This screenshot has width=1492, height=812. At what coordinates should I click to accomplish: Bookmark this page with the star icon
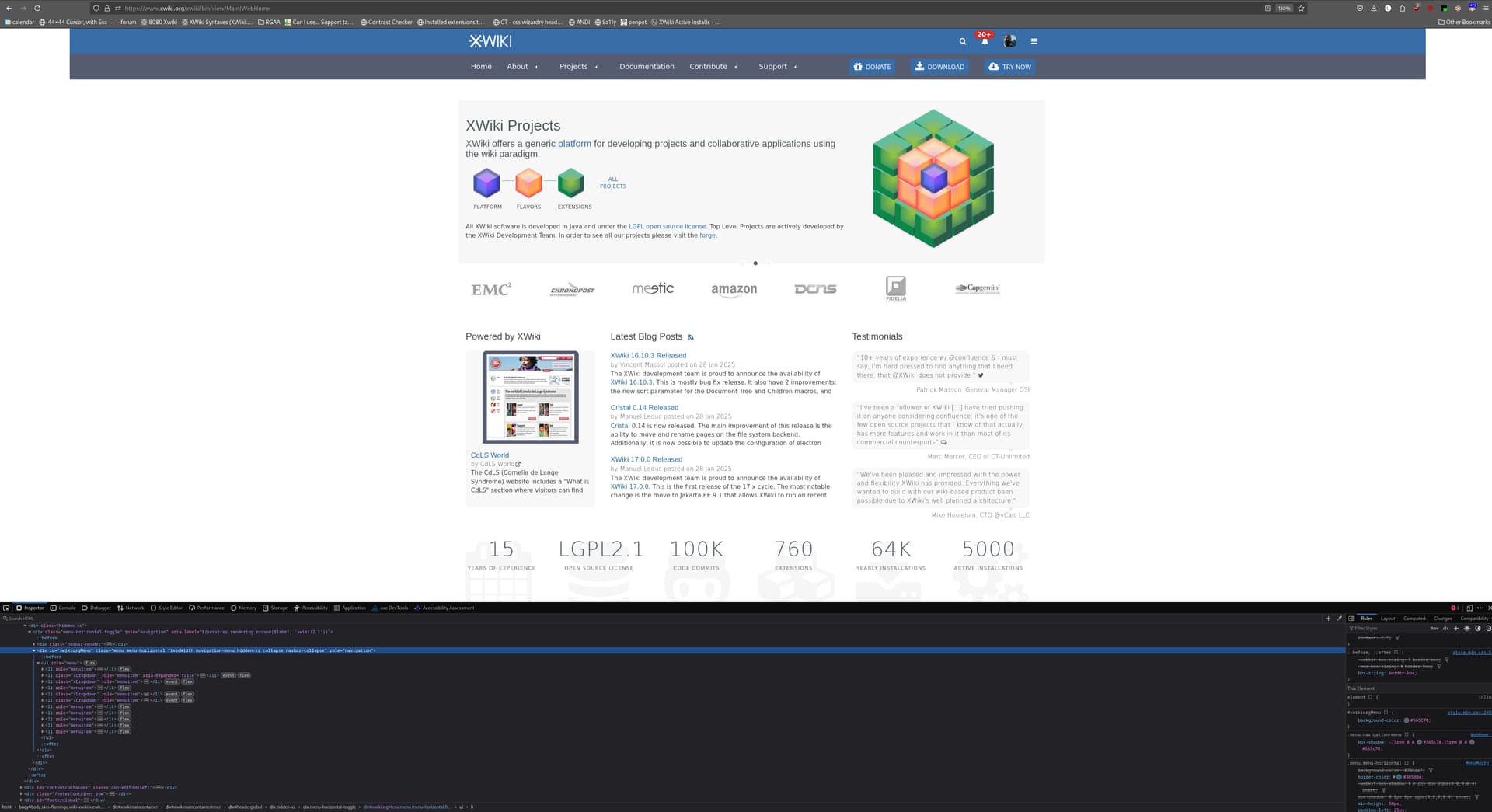click(1301, 8)
